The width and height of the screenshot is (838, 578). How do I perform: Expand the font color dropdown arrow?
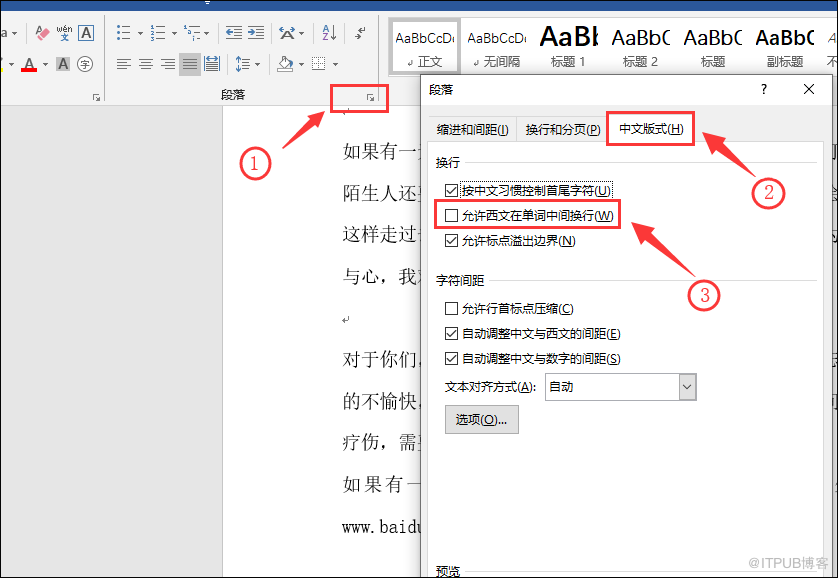pyautogui.click(x=45, y=65)
